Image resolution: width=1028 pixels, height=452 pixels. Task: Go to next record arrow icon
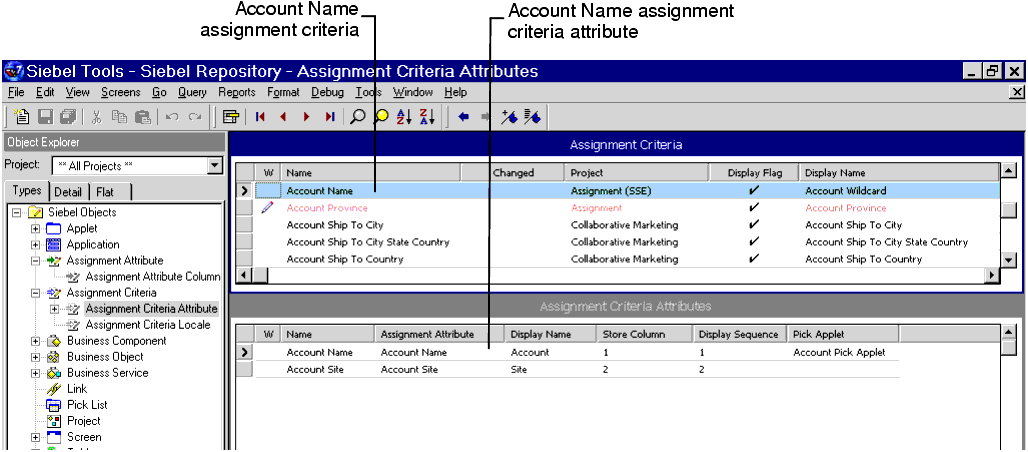306,117
